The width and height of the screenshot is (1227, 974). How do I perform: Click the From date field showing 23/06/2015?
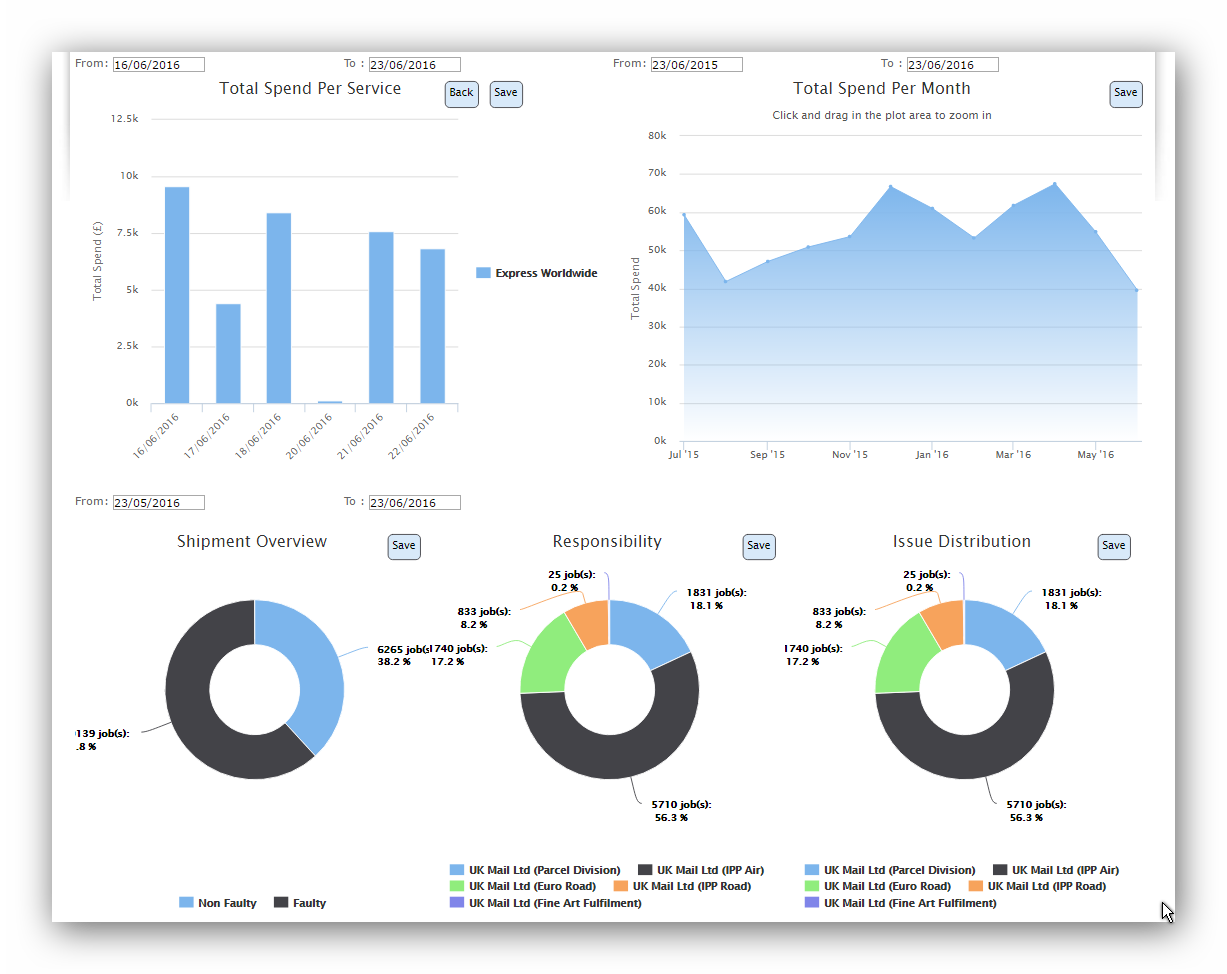pyautogui.click(x=696, y=65)
